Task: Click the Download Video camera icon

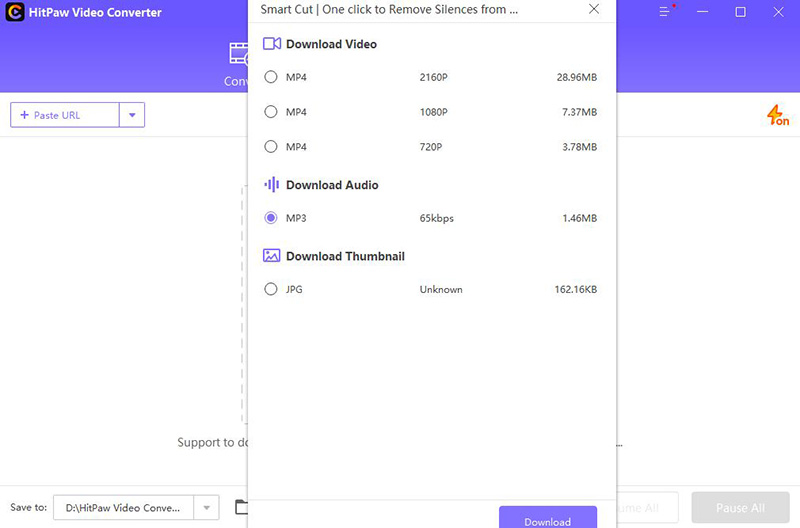Action: point(271,44)
